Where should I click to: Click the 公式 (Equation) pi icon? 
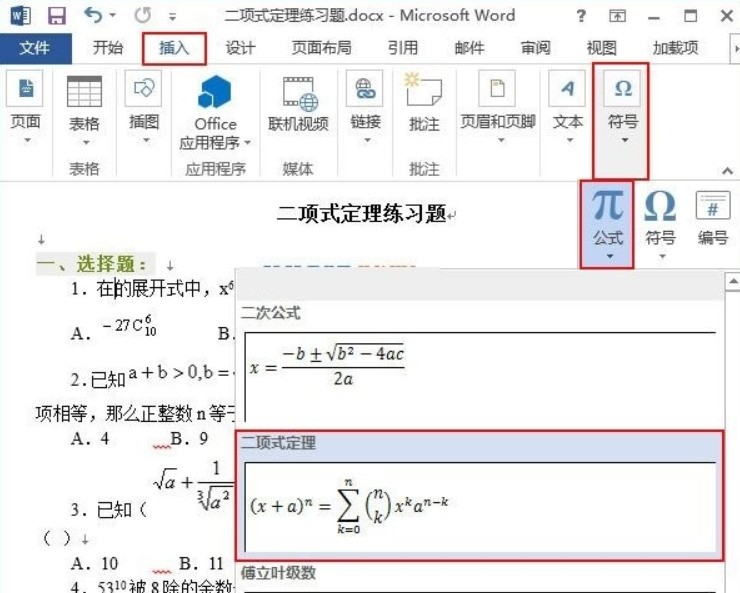click(608, 205)
